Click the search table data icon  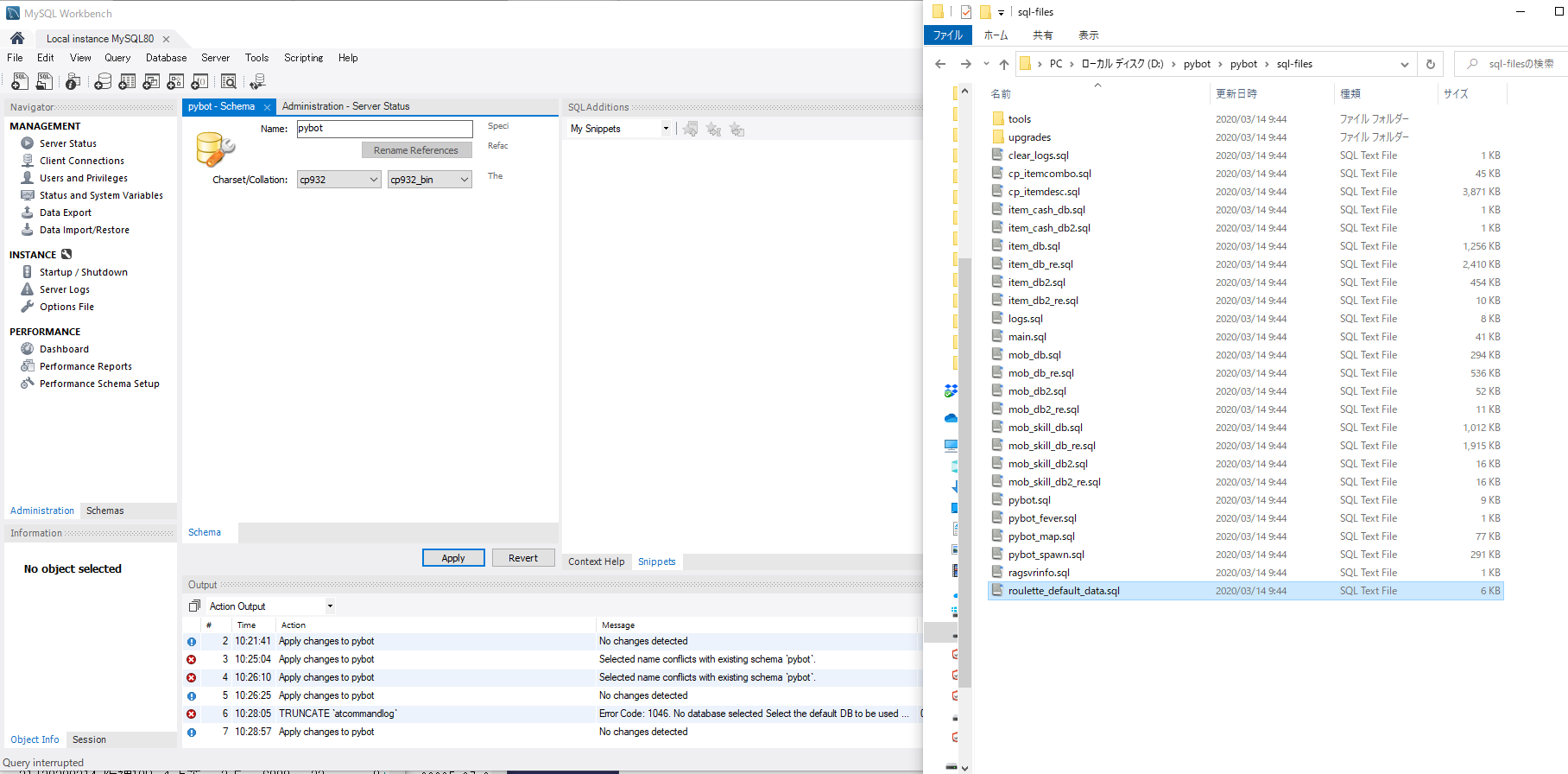(229, 81)
